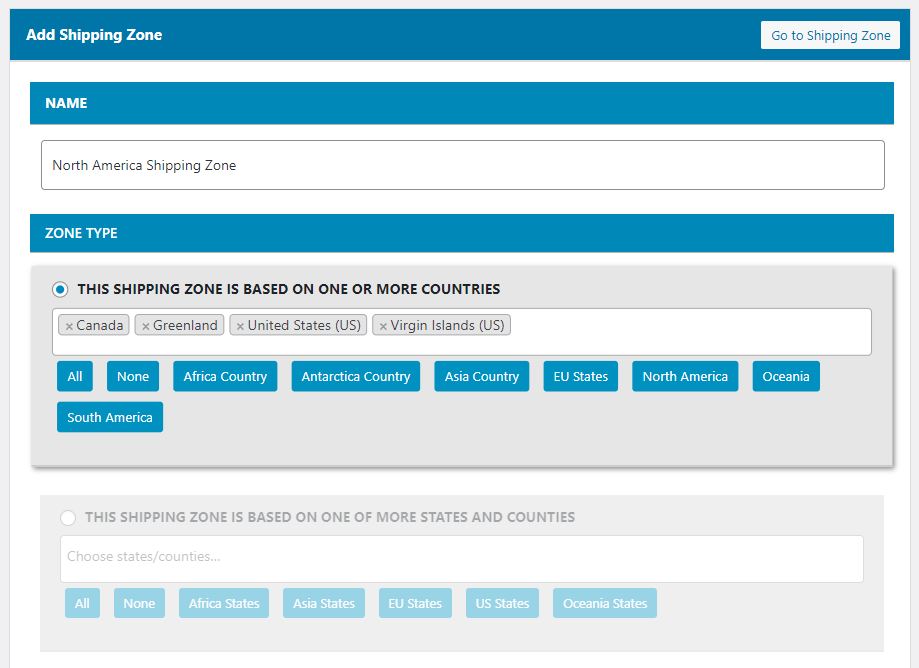Add Asia States group
Viewport: 919px width, 668px height.
(324, 603)
